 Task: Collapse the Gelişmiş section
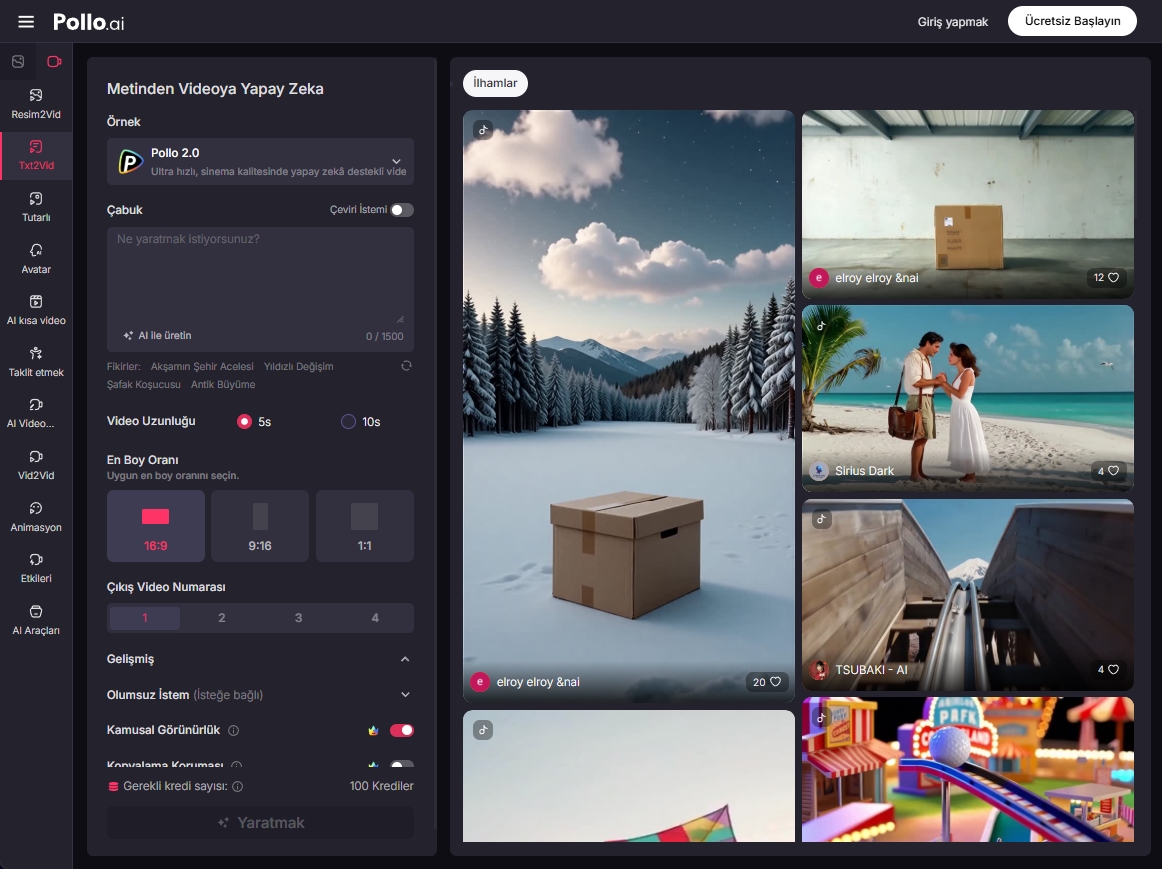point(405,659)
